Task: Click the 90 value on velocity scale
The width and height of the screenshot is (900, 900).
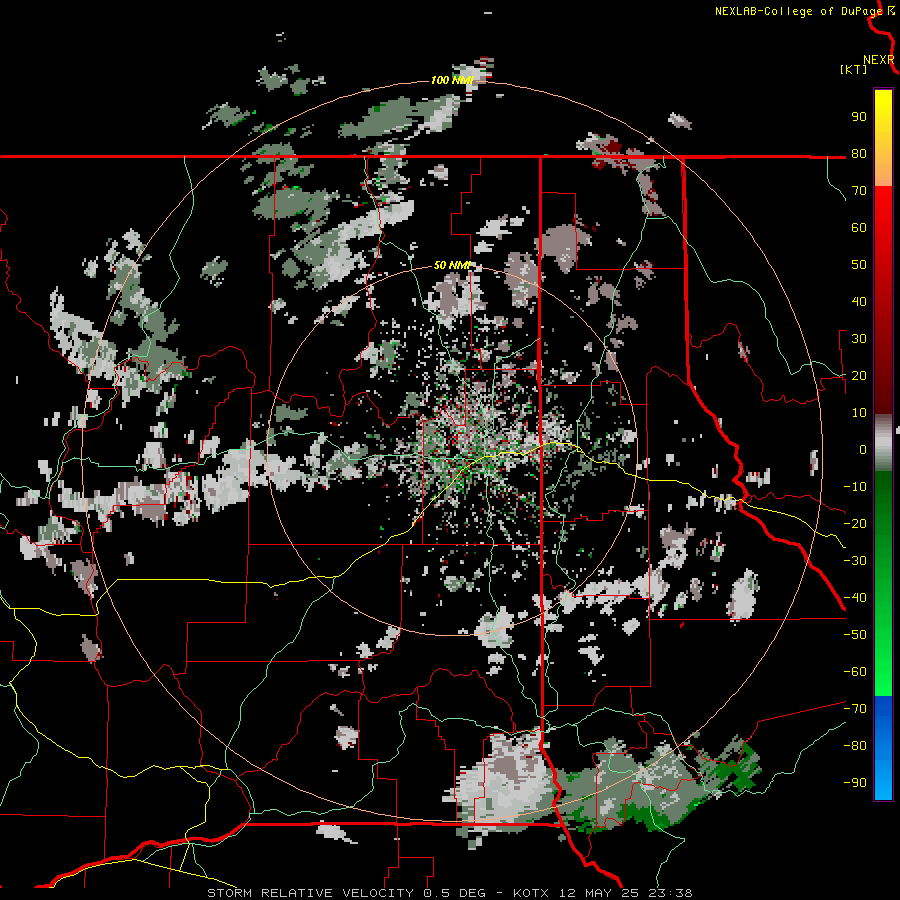Action: tap(859, 117)
